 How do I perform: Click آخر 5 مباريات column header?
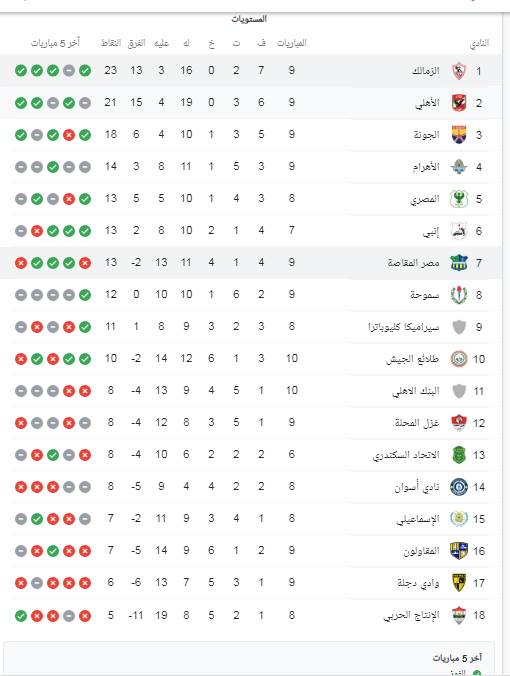[x=55, y=43]
